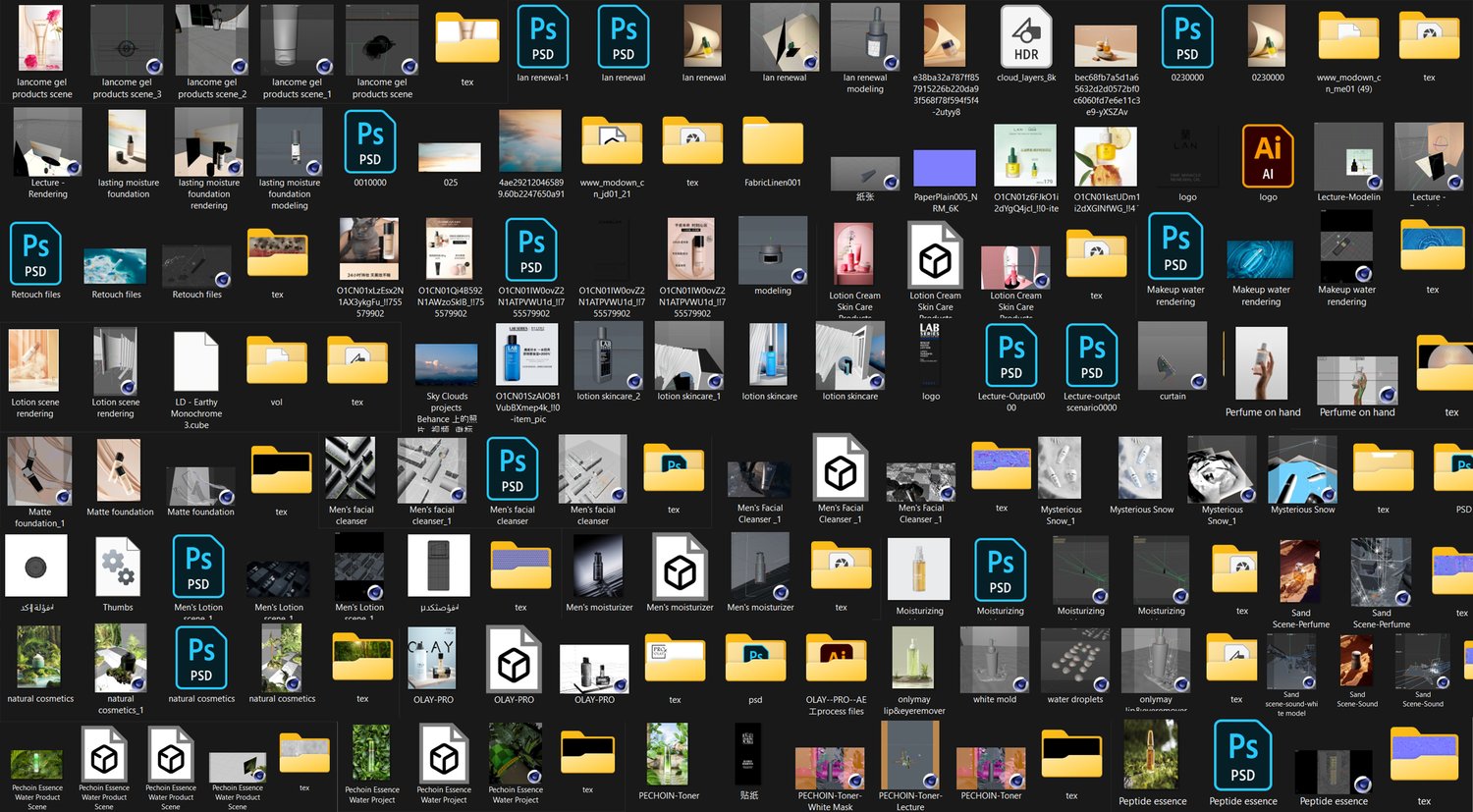
Task: Select the lotion skincare_2 thumbnail
Action: 608,354
